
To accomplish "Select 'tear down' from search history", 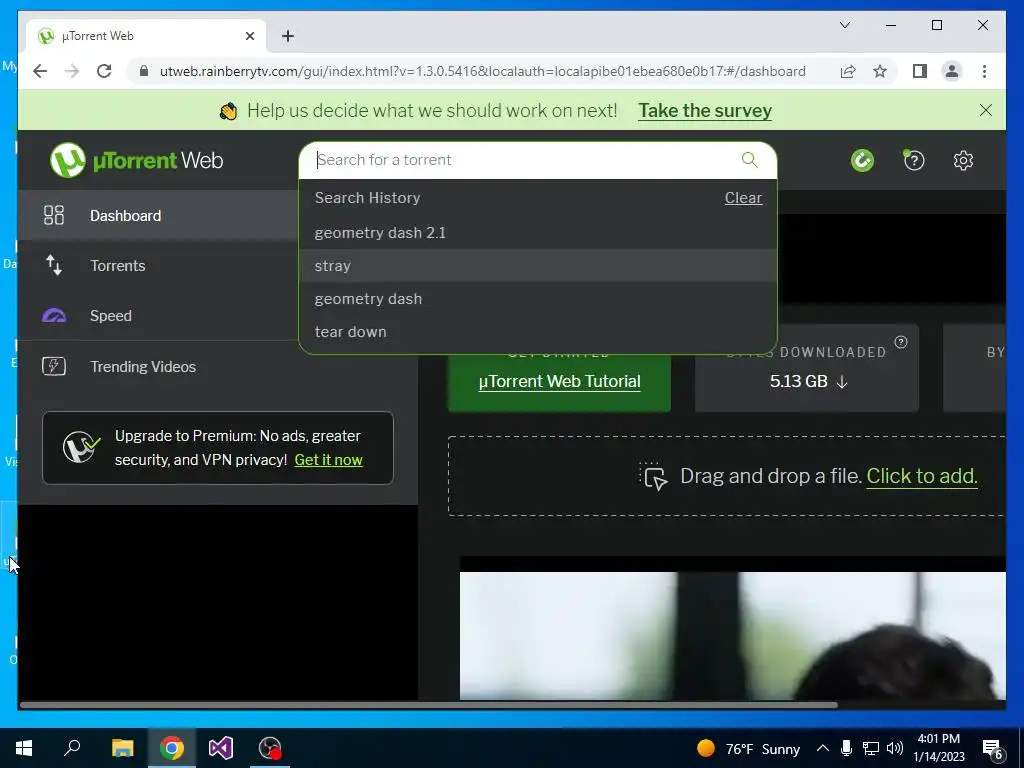I will 537,332.
